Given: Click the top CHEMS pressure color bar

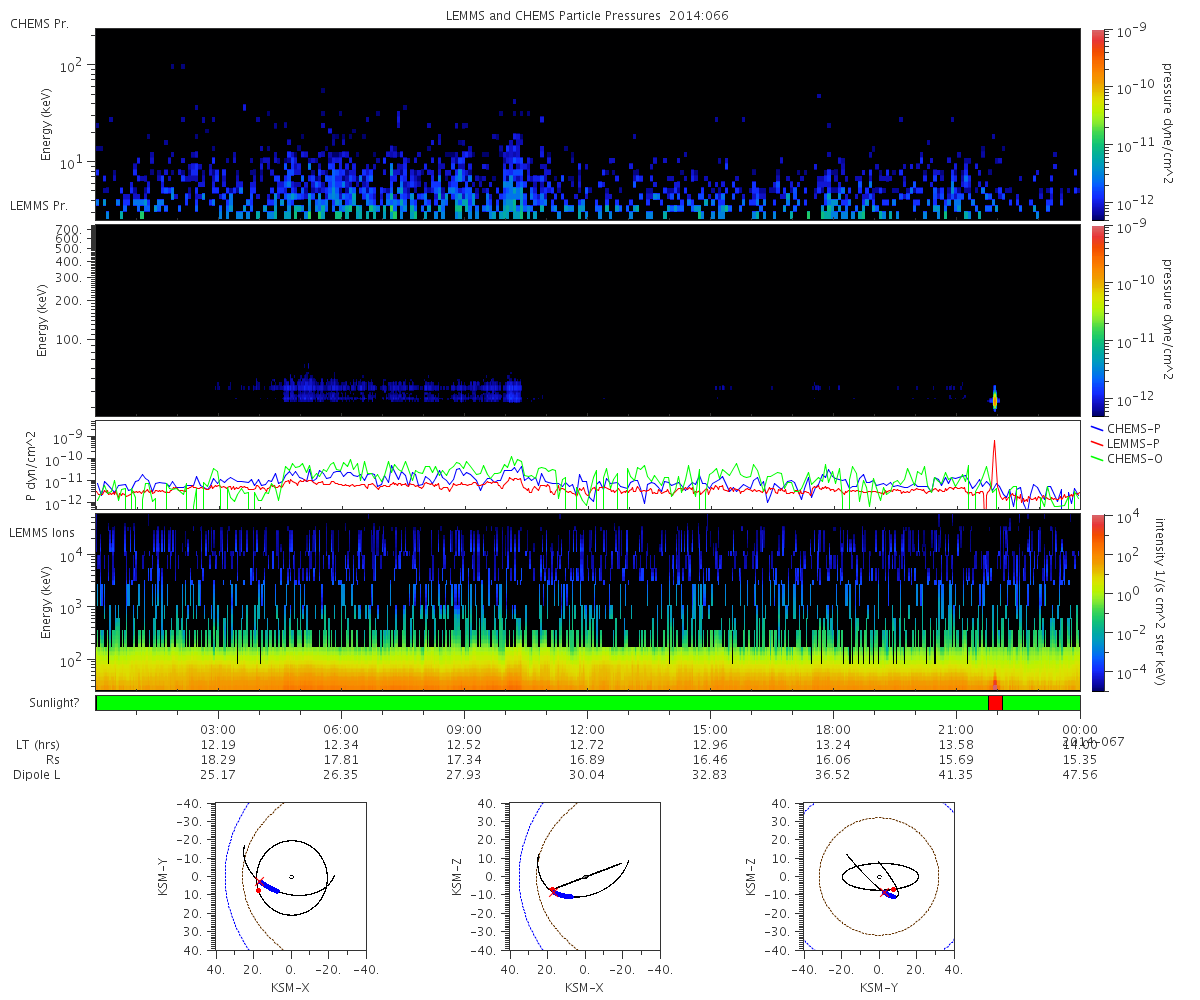Looking at the screenshot, I should [x=1098, y=123].
